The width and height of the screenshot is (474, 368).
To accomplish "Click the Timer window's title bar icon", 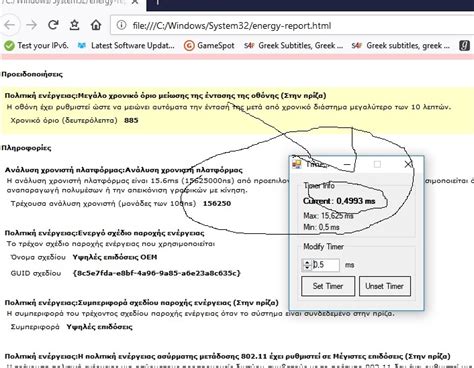I will pyautogui.click(x=297, y=164).
